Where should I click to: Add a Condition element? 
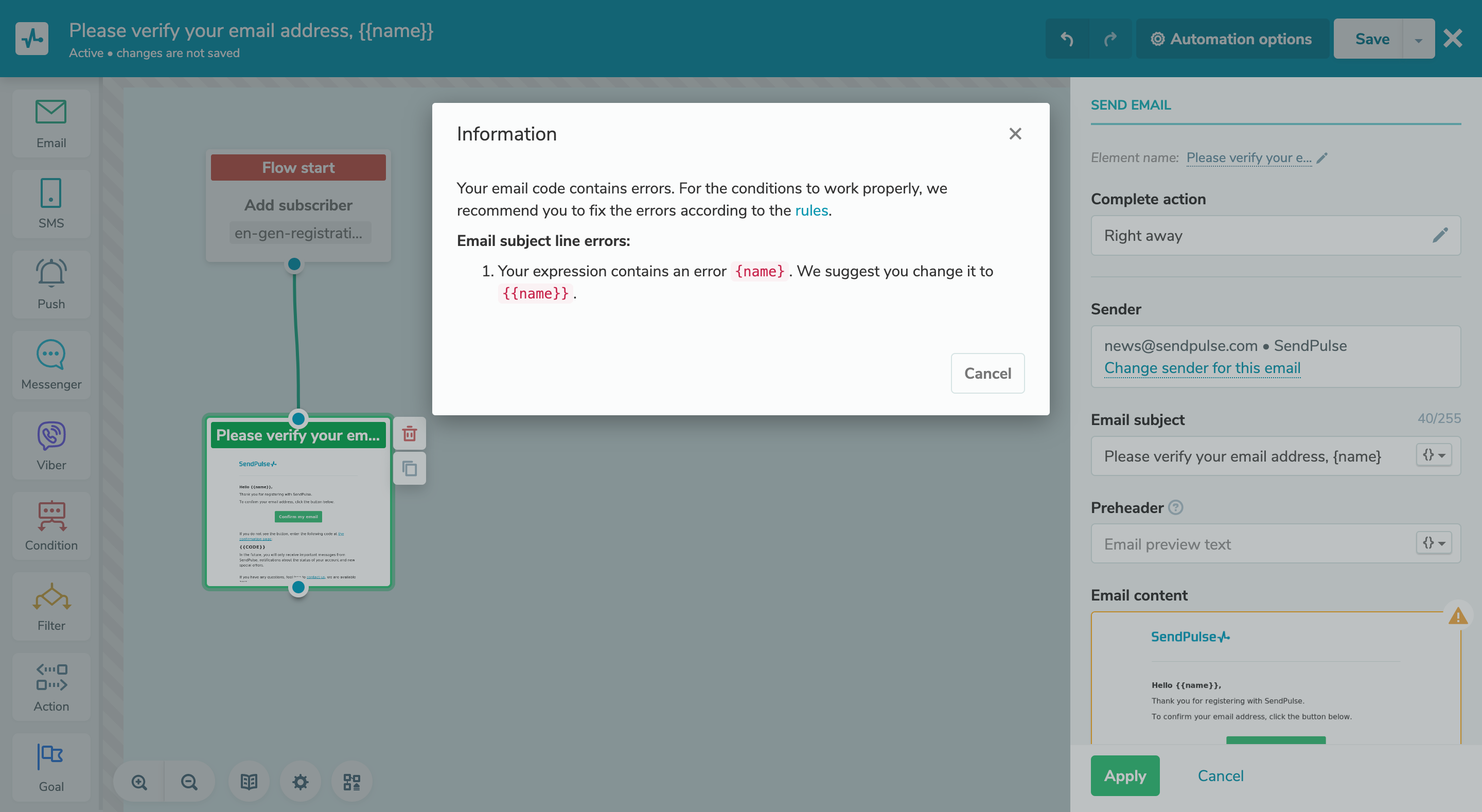pos(50,525)
